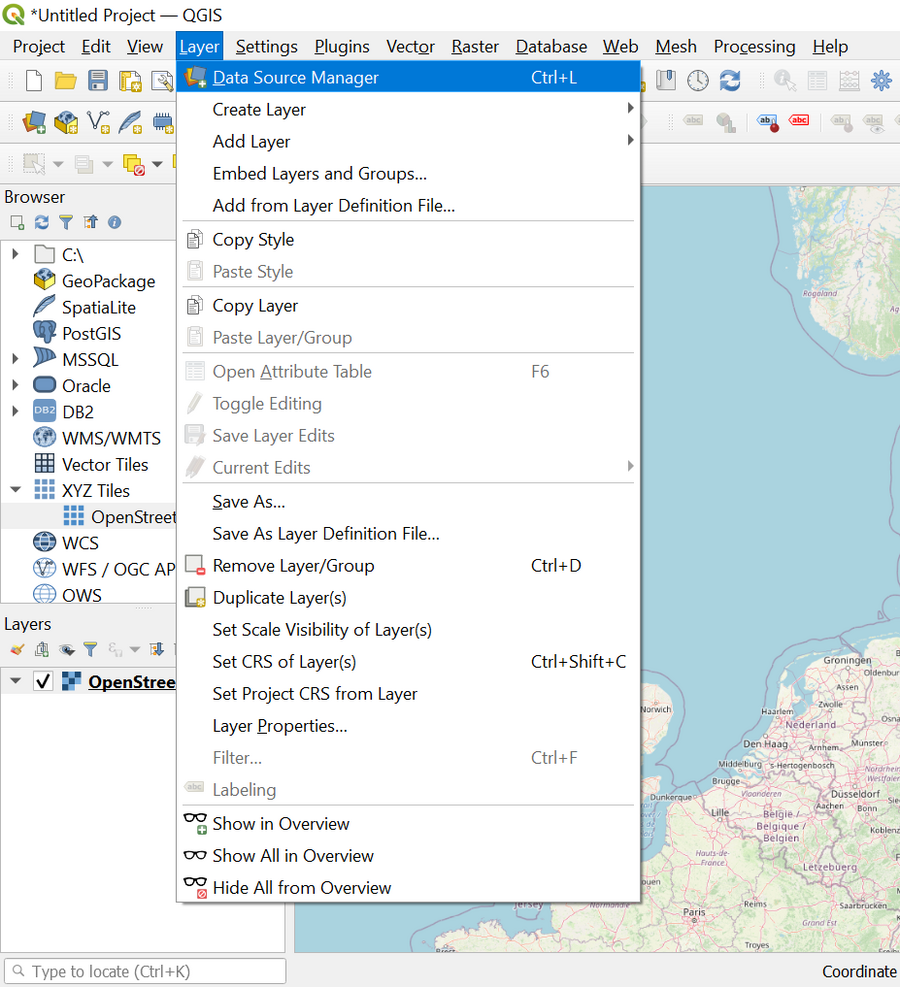Open the Temporal Controller clock icon
The width and height of the screenshot is (900, 987).
[x=697, y=80]
